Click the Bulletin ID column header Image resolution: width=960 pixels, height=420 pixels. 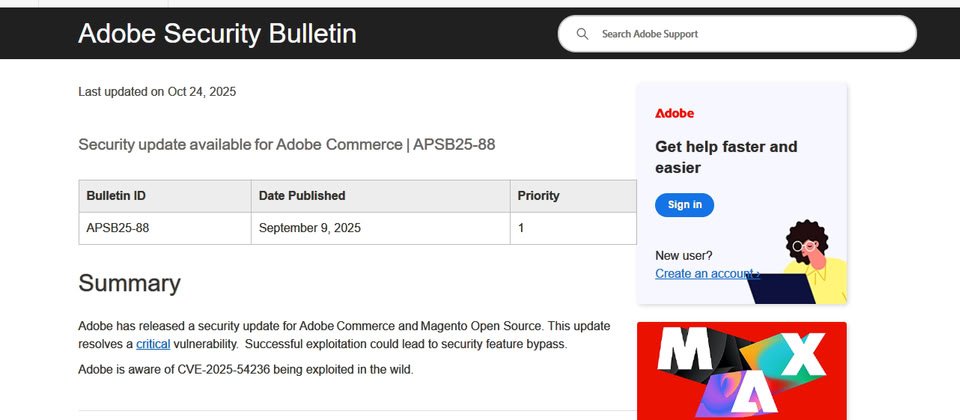click(x=116, y=196)
